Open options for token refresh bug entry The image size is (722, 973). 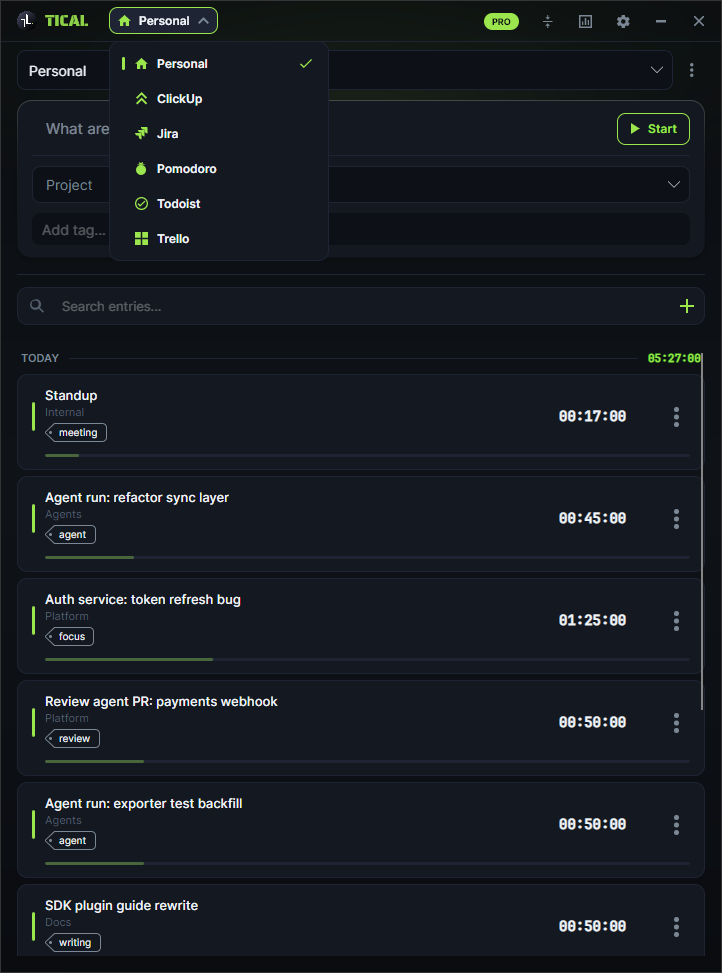(676, 621)
